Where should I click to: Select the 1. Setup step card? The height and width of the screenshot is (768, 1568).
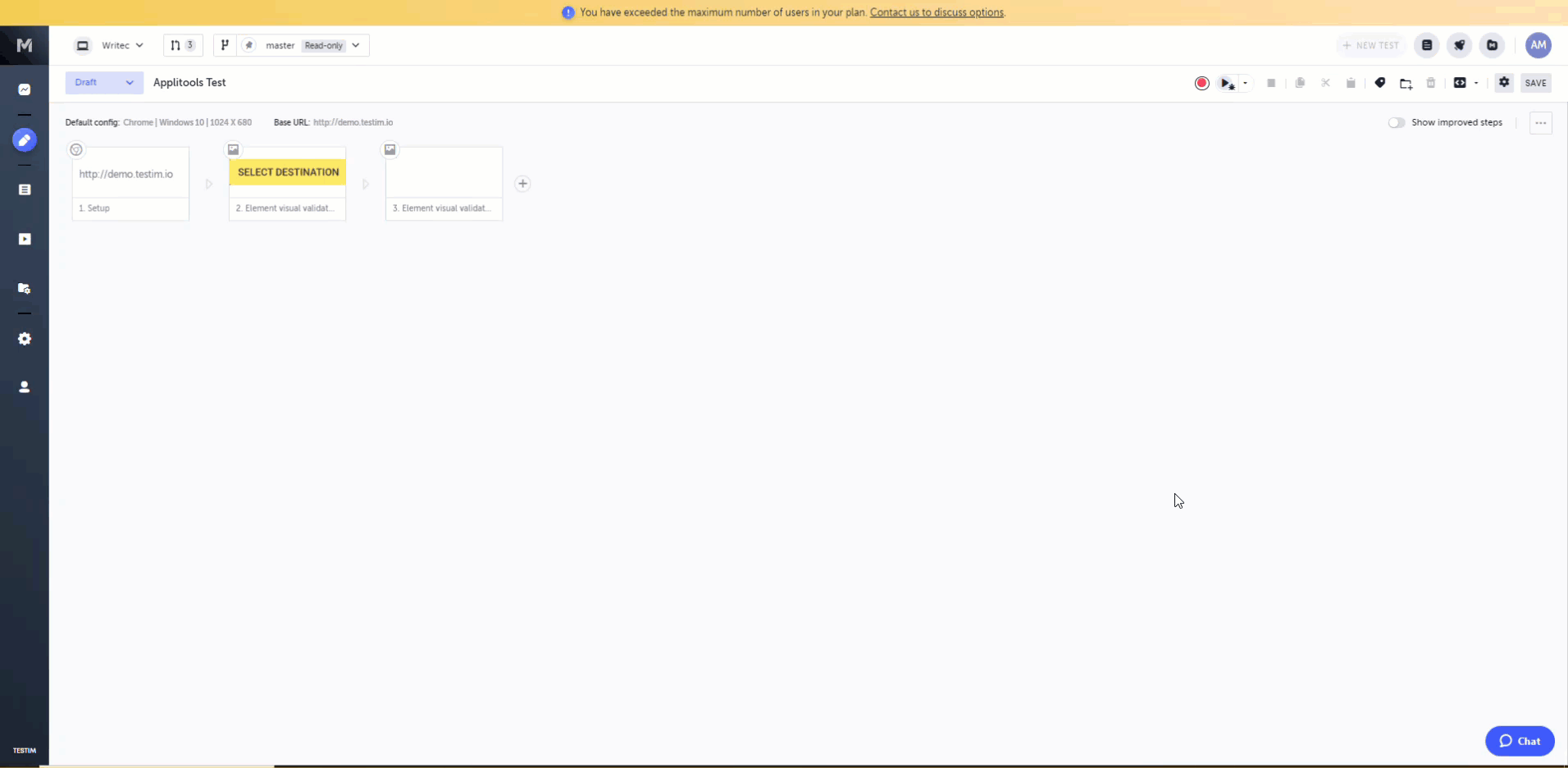point(130,184)
